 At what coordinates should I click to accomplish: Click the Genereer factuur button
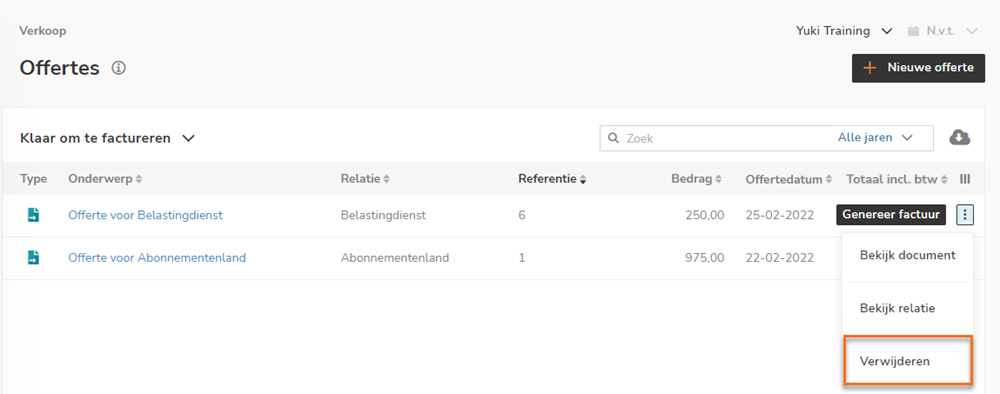[x=891, y=215]
